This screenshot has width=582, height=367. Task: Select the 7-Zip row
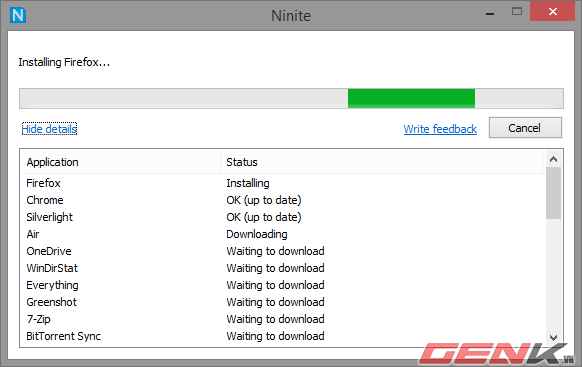(x=282, y=319)
